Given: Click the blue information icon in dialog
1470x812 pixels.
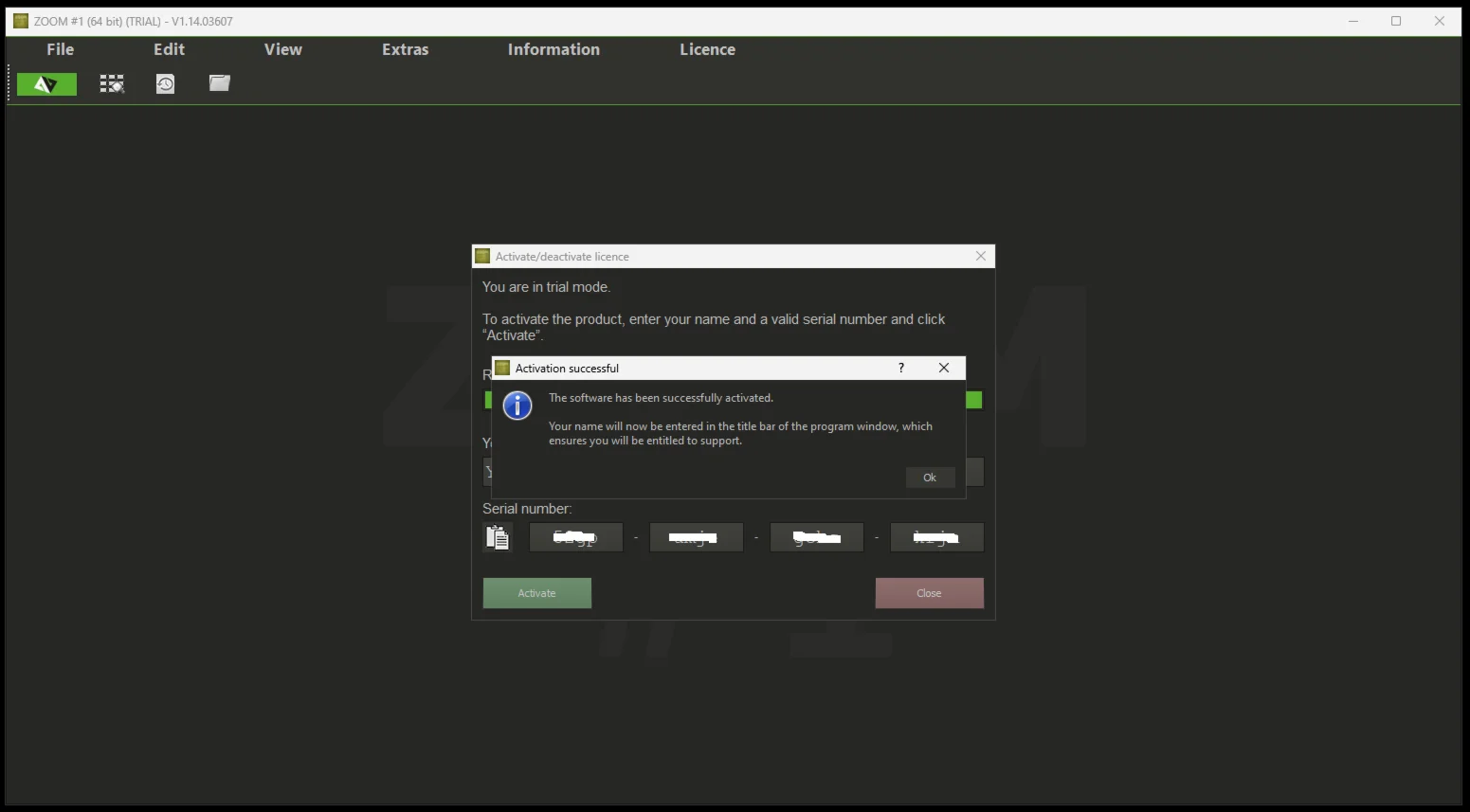Looking at the screenshot, I should tap(517, 406).
